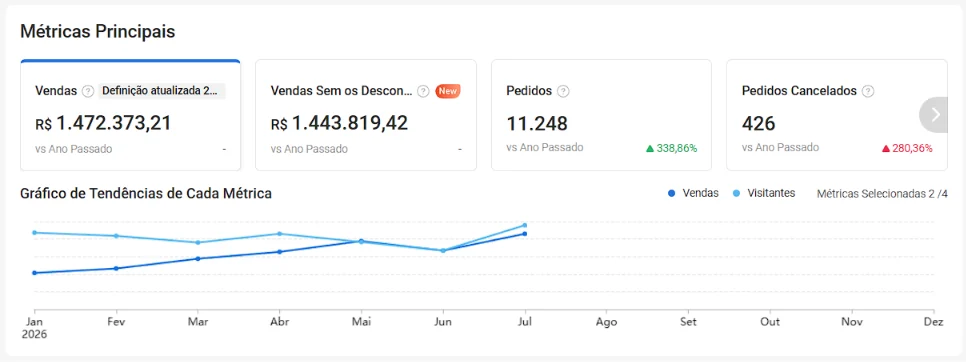Viewport: 966px width, 362px height.
Task: Click Gráfico de Tendências de Cada Métrica title
Action: (146, 193)
